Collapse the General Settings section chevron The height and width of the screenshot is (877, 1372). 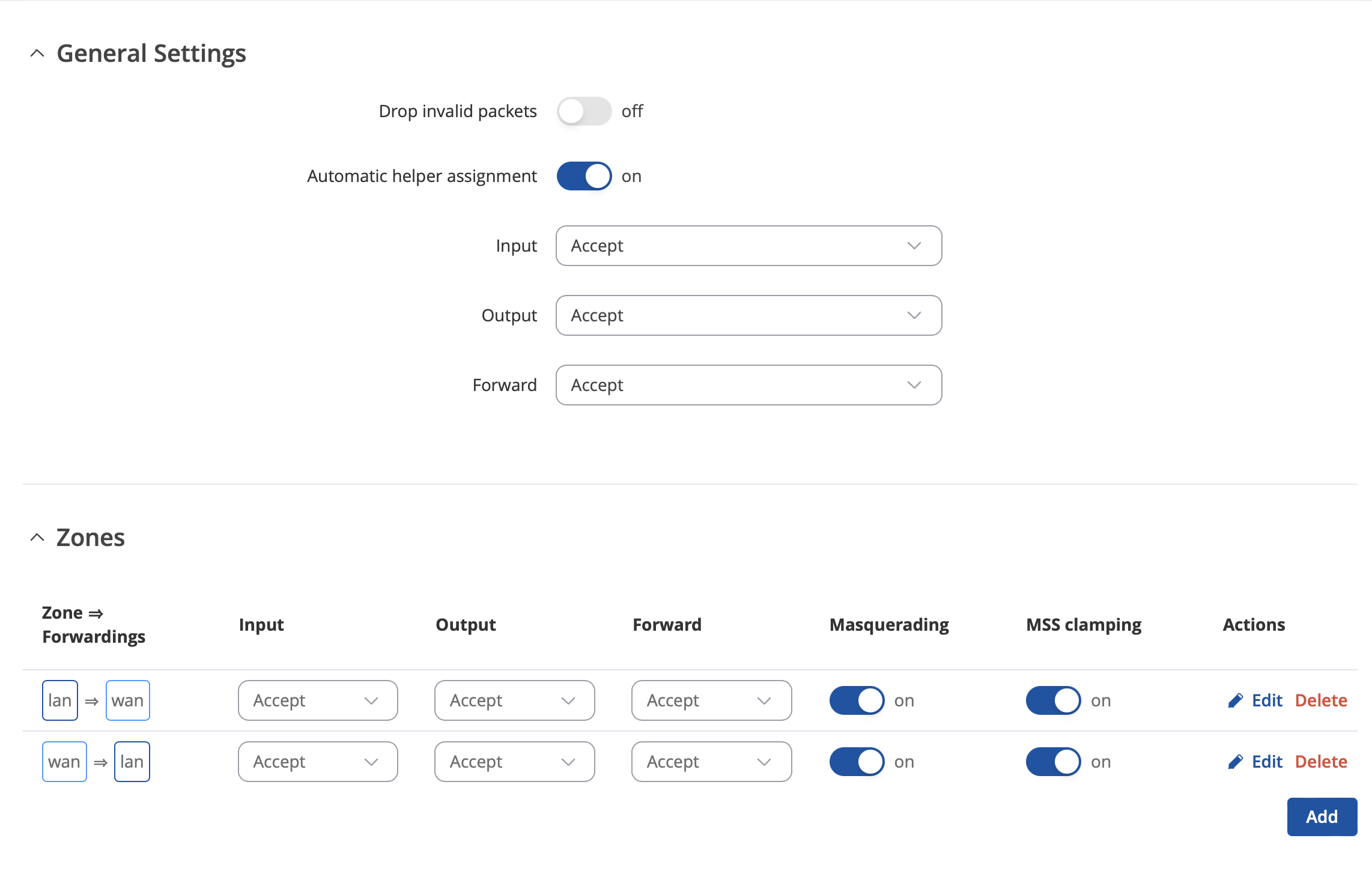37,53
